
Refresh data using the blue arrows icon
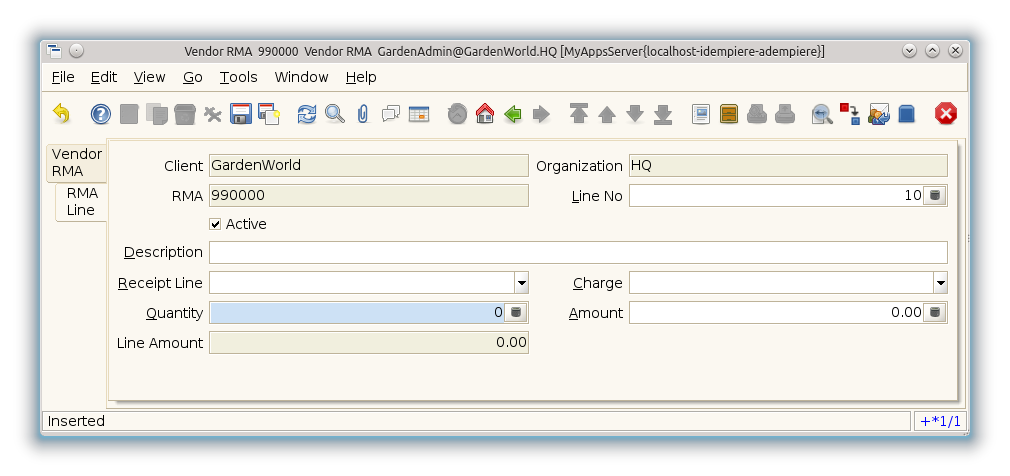(307, 114)
